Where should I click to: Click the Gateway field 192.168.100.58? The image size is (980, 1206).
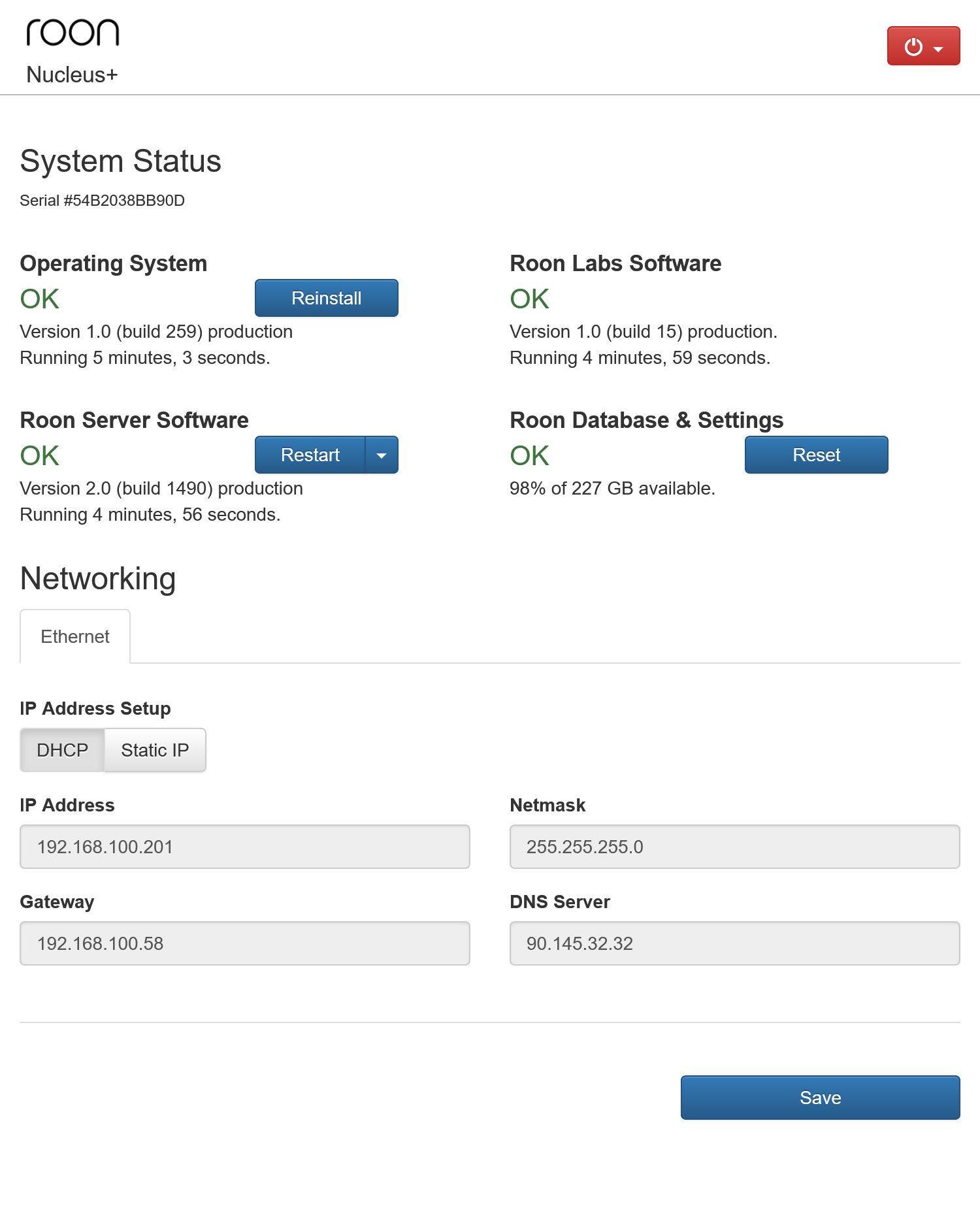(x=245, y=943)
